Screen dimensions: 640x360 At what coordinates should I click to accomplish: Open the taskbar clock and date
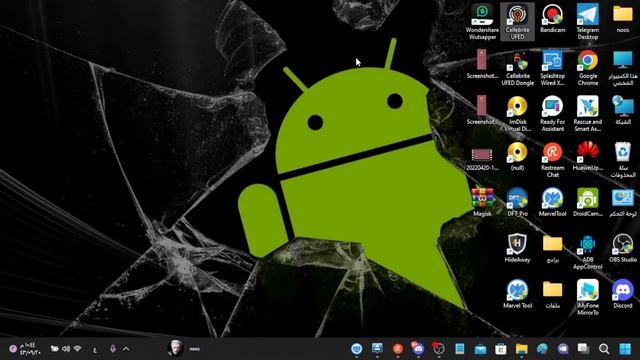(29, 349)
